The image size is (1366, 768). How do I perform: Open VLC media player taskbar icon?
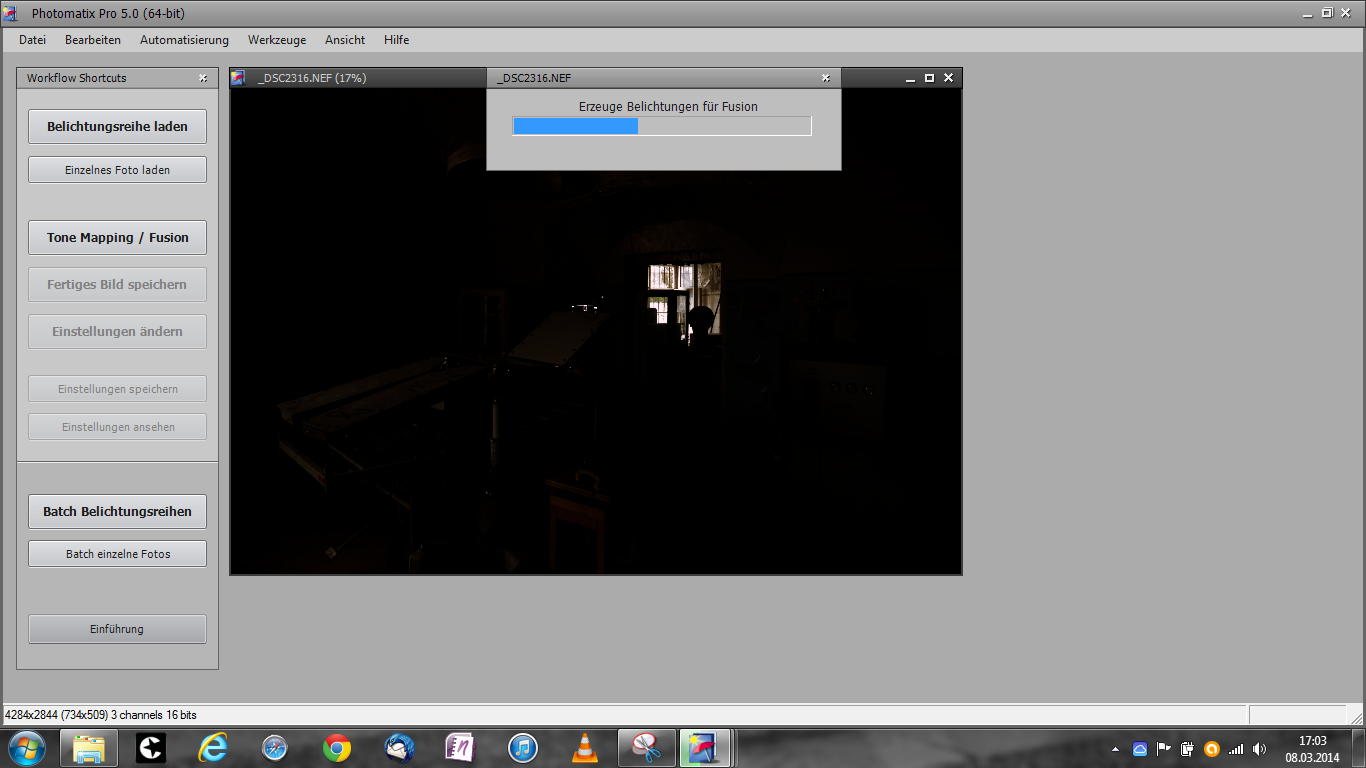585,747
